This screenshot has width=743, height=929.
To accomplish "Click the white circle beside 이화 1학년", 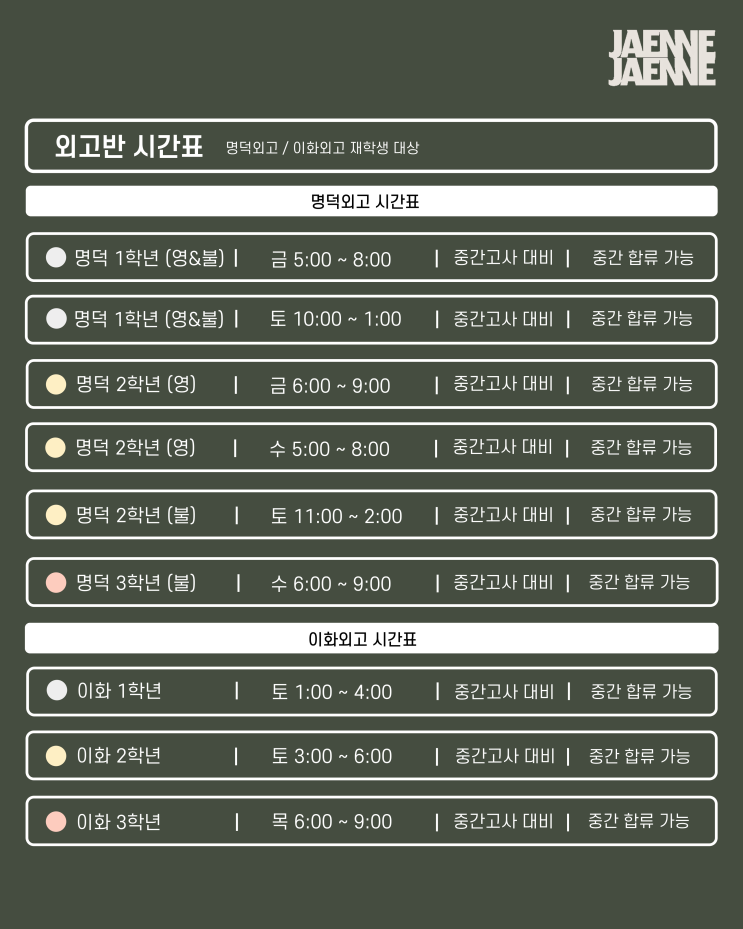I will (57, 691).
